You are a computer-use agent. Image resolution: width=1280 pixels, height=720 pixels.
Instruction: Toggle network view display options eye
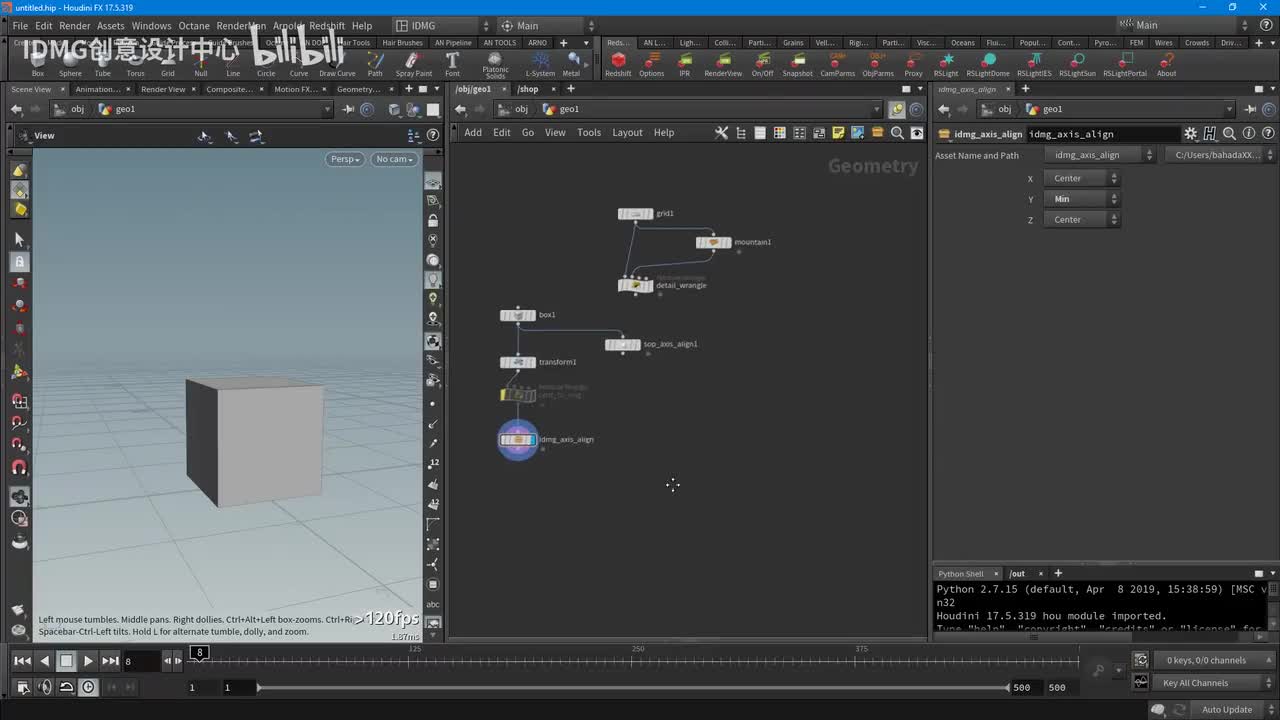tap(917, 133)
